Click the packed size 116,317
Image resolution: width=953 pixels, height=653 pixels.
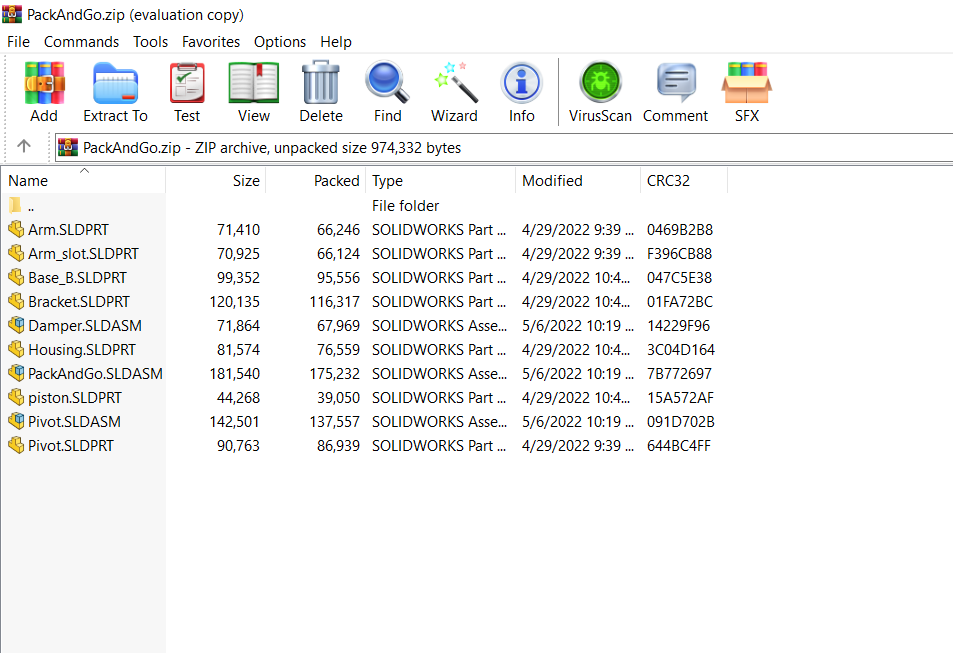pyautogui.click(x=334, y=302)
